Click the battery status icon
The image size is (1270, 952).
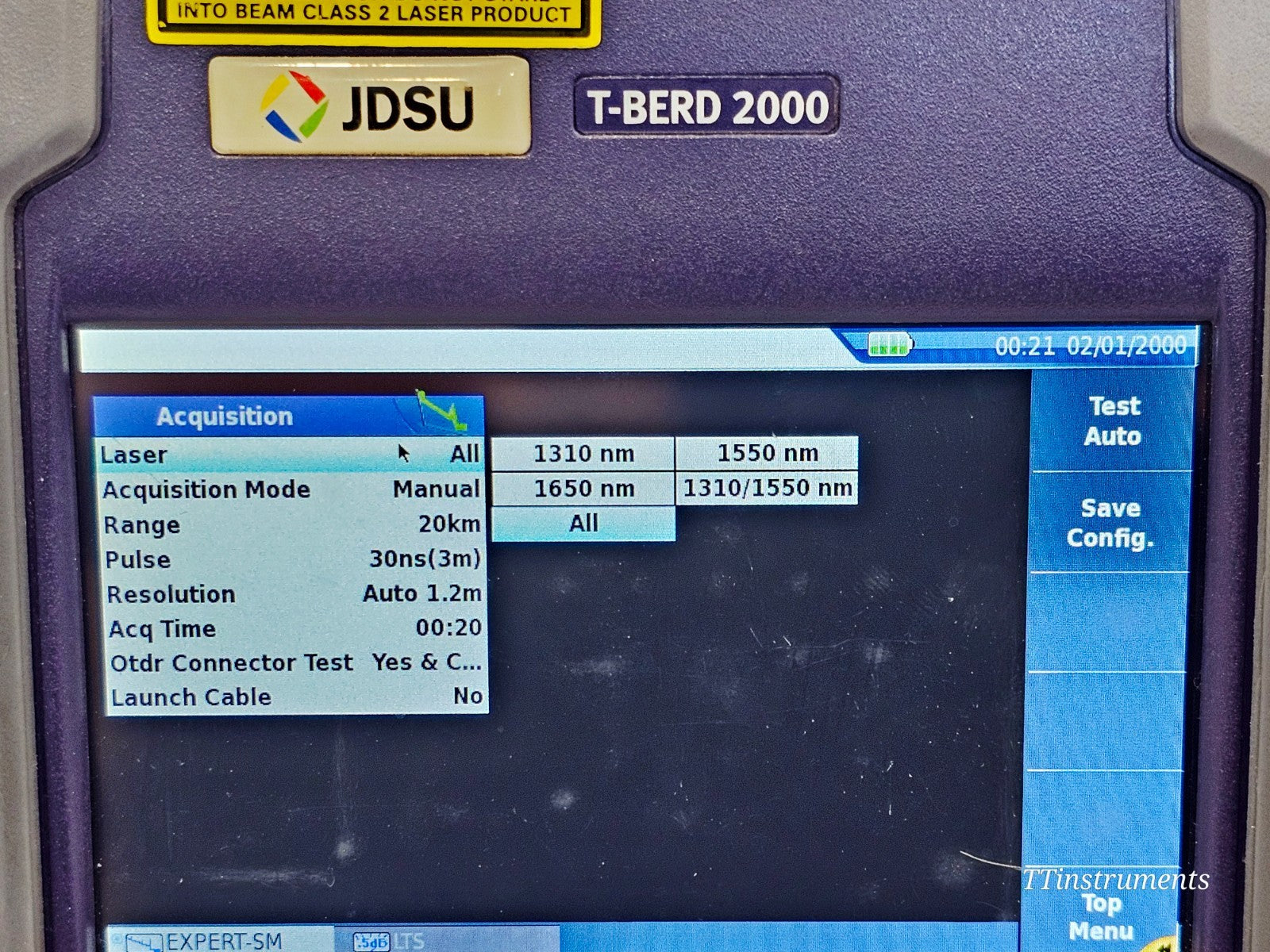coord(889,345)
